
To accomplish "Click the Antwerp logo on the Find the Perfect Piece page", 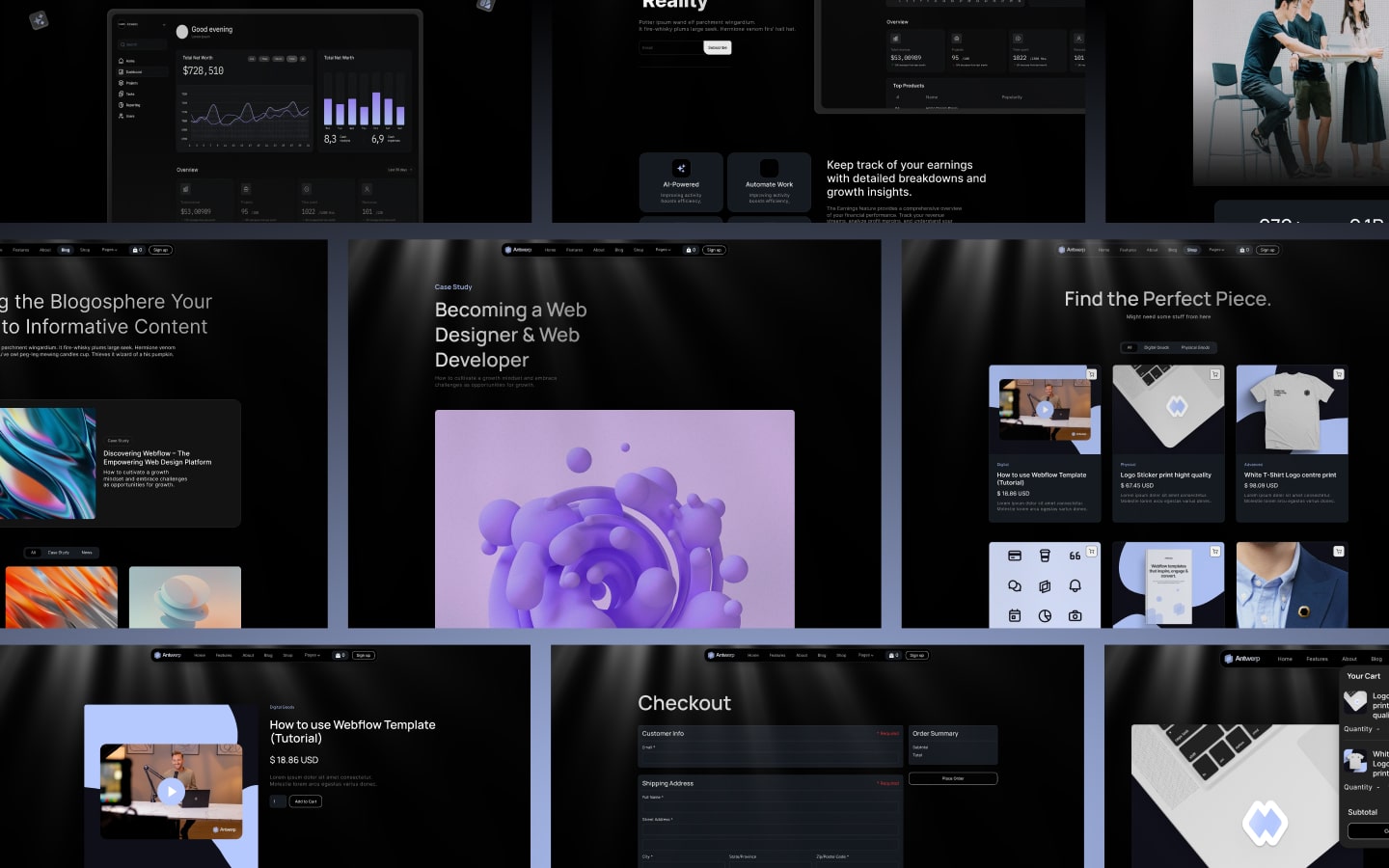I will pyautogui.click(x=1073, y=250).
